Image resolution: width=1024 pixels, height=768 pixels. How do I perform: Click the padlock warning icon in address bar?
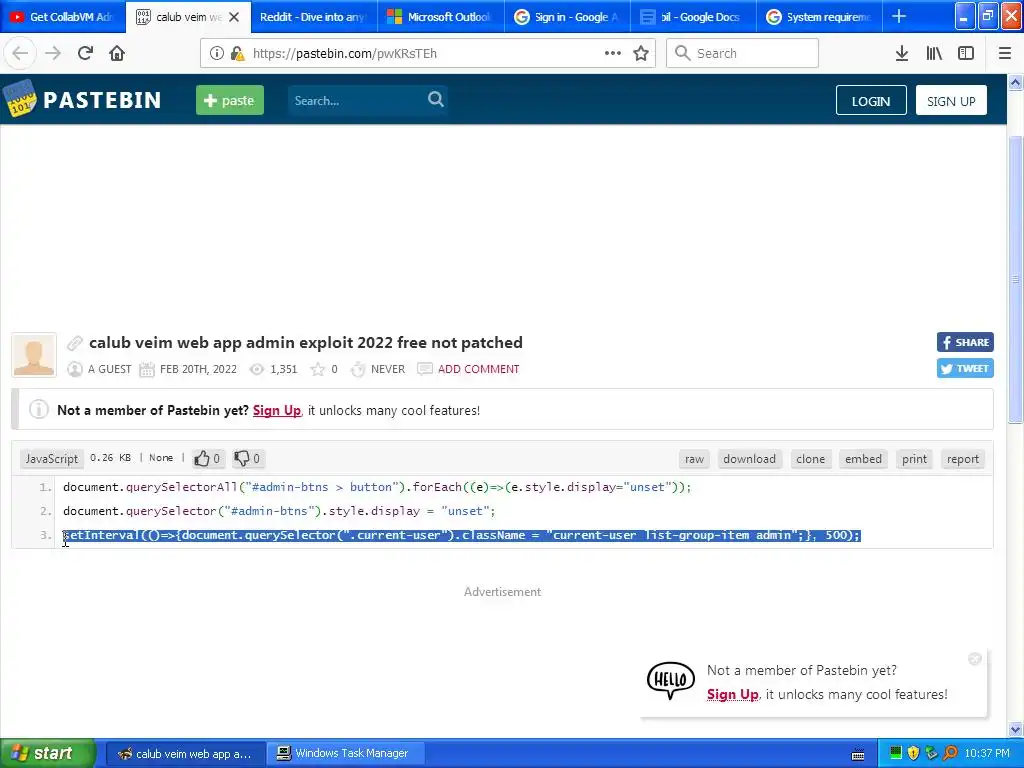(237, 54)
